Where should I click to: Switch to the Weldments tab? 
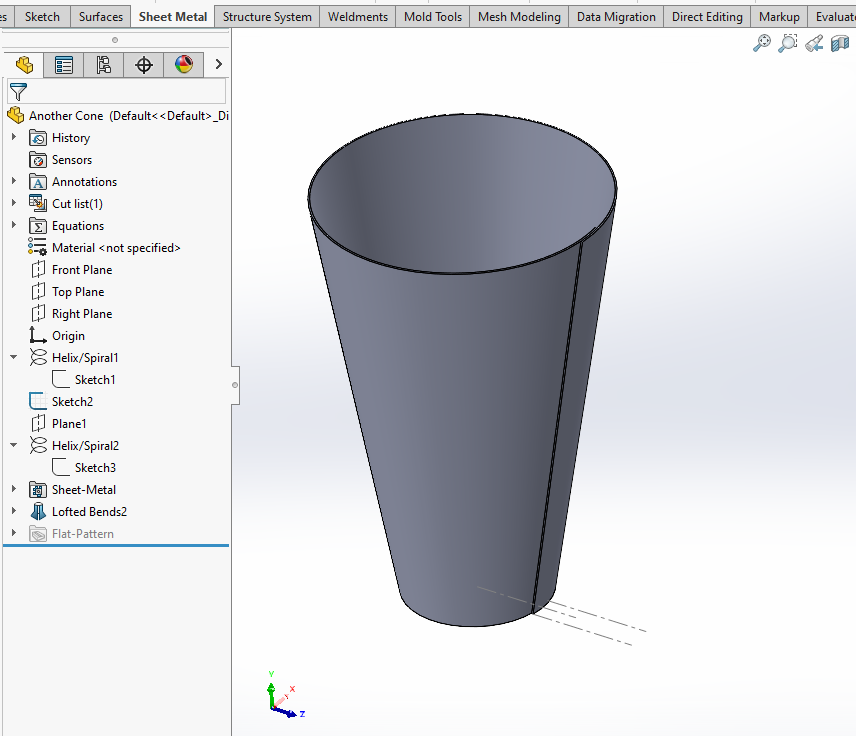(x=358, y=17)
